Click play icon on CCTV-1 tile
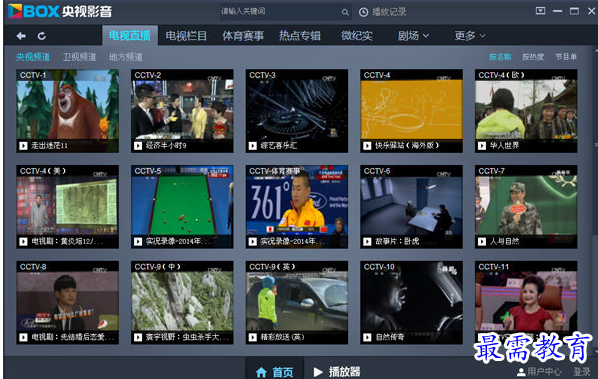The height and width of the screenshot is (379, 598). tap(23, 146)
